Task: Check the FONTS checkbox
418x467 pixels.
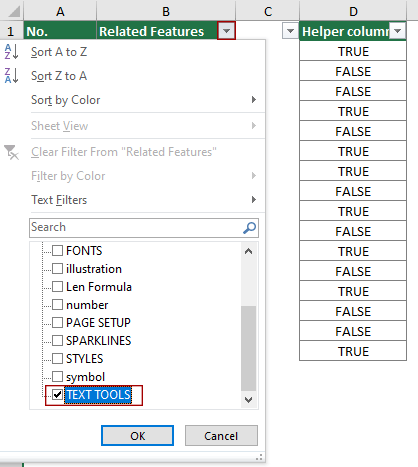Action: tap(57, 250)
